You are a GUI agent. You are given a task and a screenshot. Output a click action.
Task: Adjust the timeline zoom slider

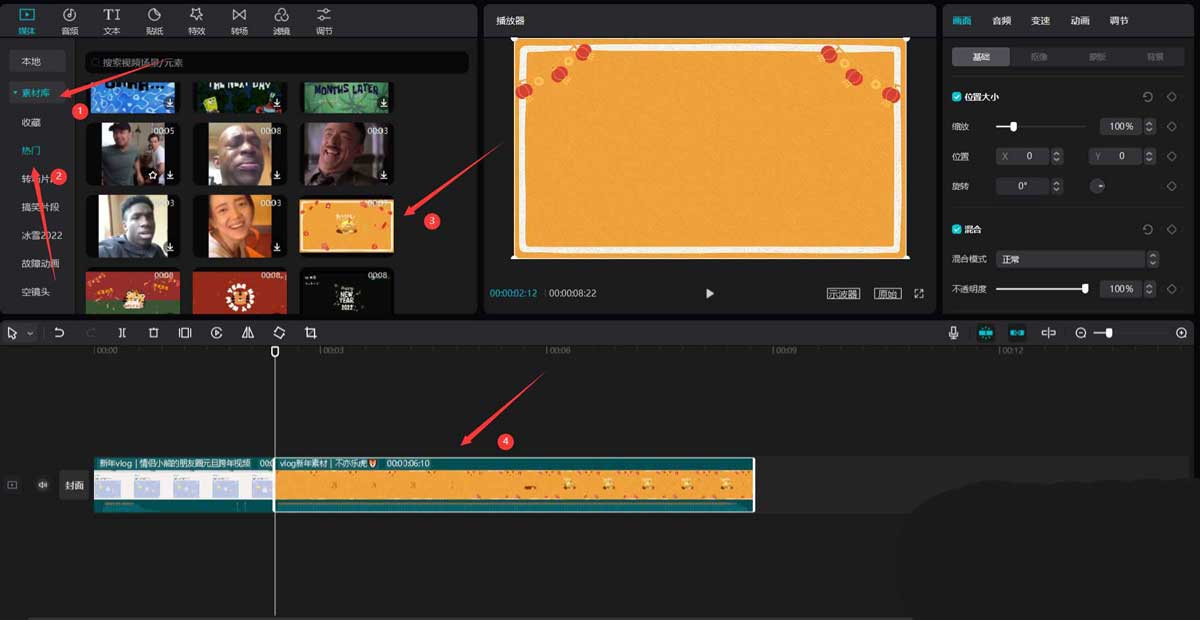(1131, 333)
